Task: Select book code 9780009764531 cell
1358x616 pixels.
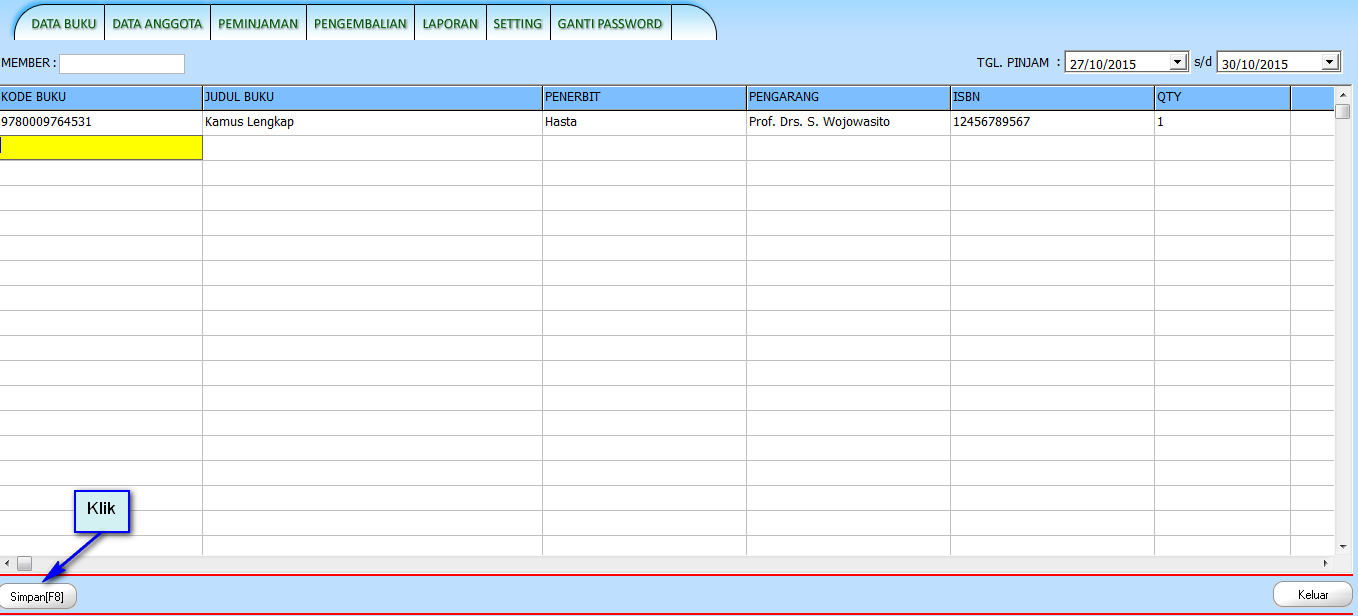Action: [100, 122]
